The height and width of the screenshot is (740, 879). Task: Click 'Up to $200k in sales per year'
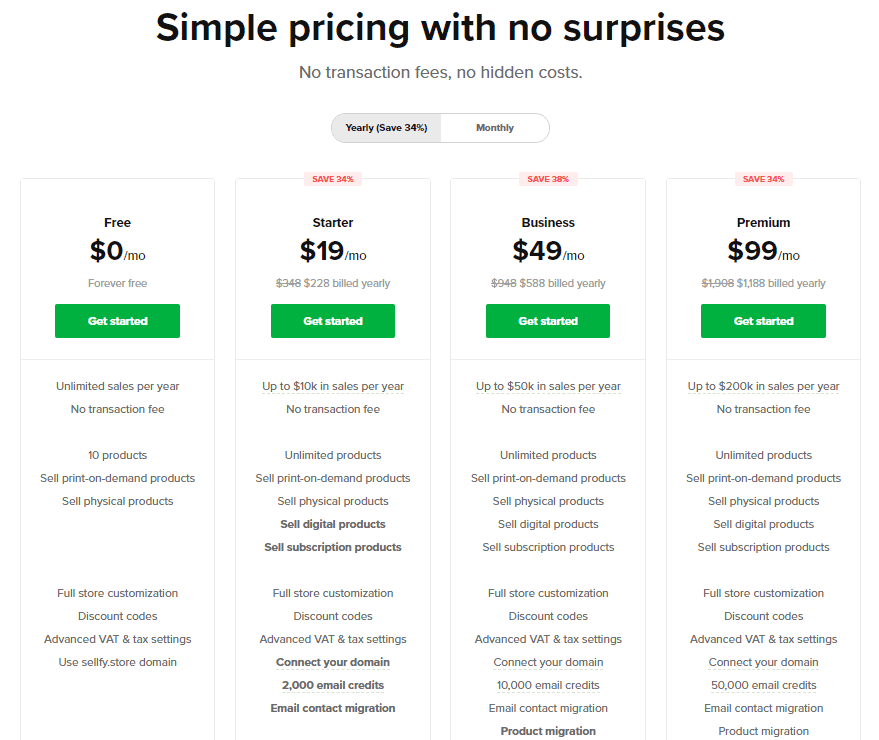[764, 386]
